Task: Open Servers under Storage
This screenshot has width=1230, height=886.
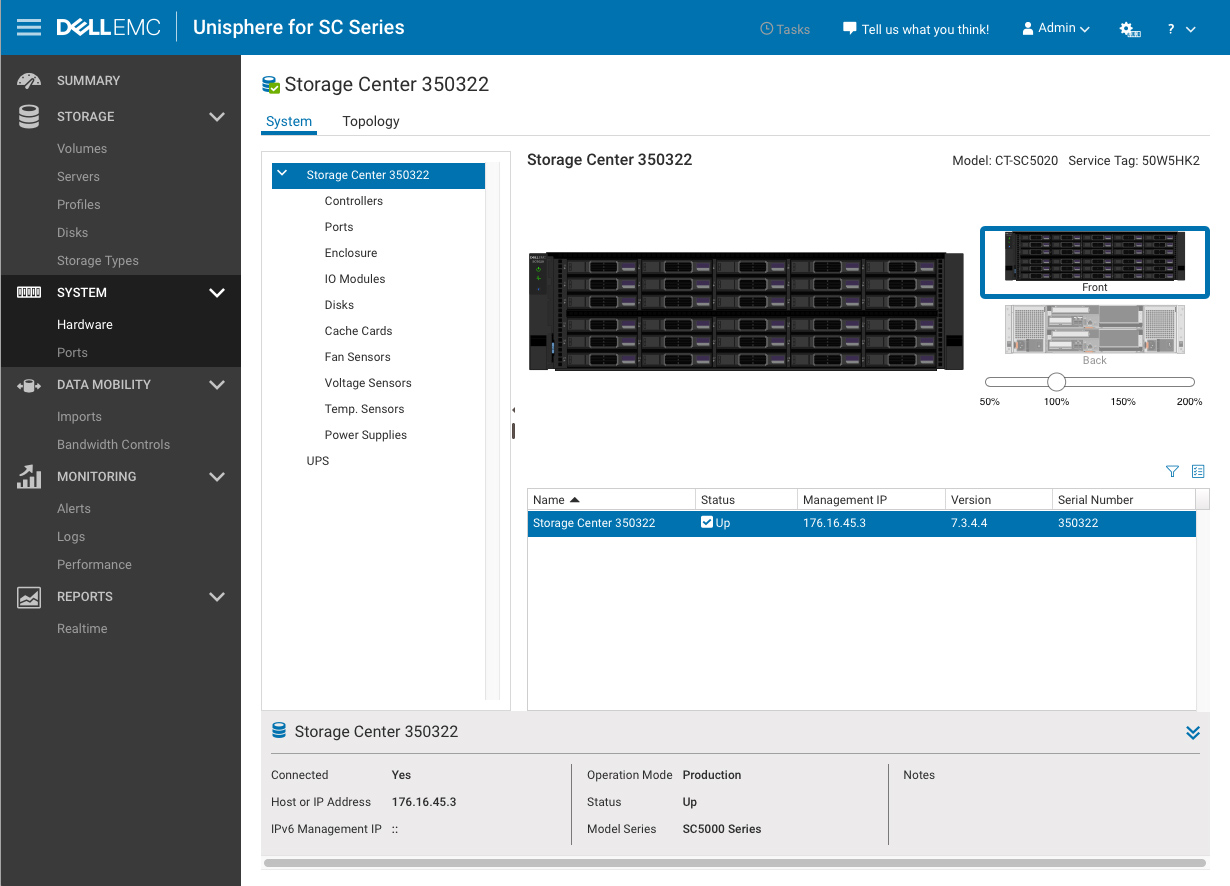Action: (x=78, y=177)
